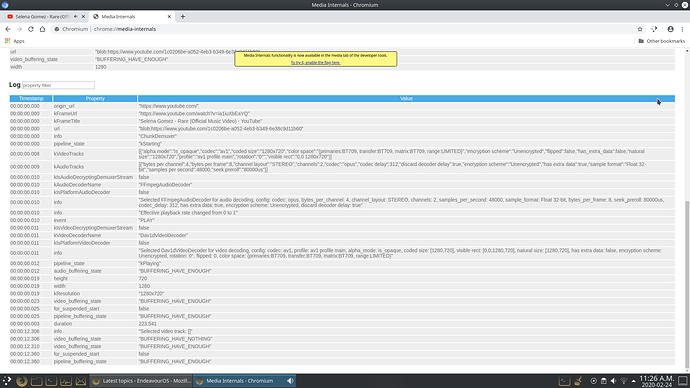Open the file manager taskbar icon

click(x=37, y=381)
